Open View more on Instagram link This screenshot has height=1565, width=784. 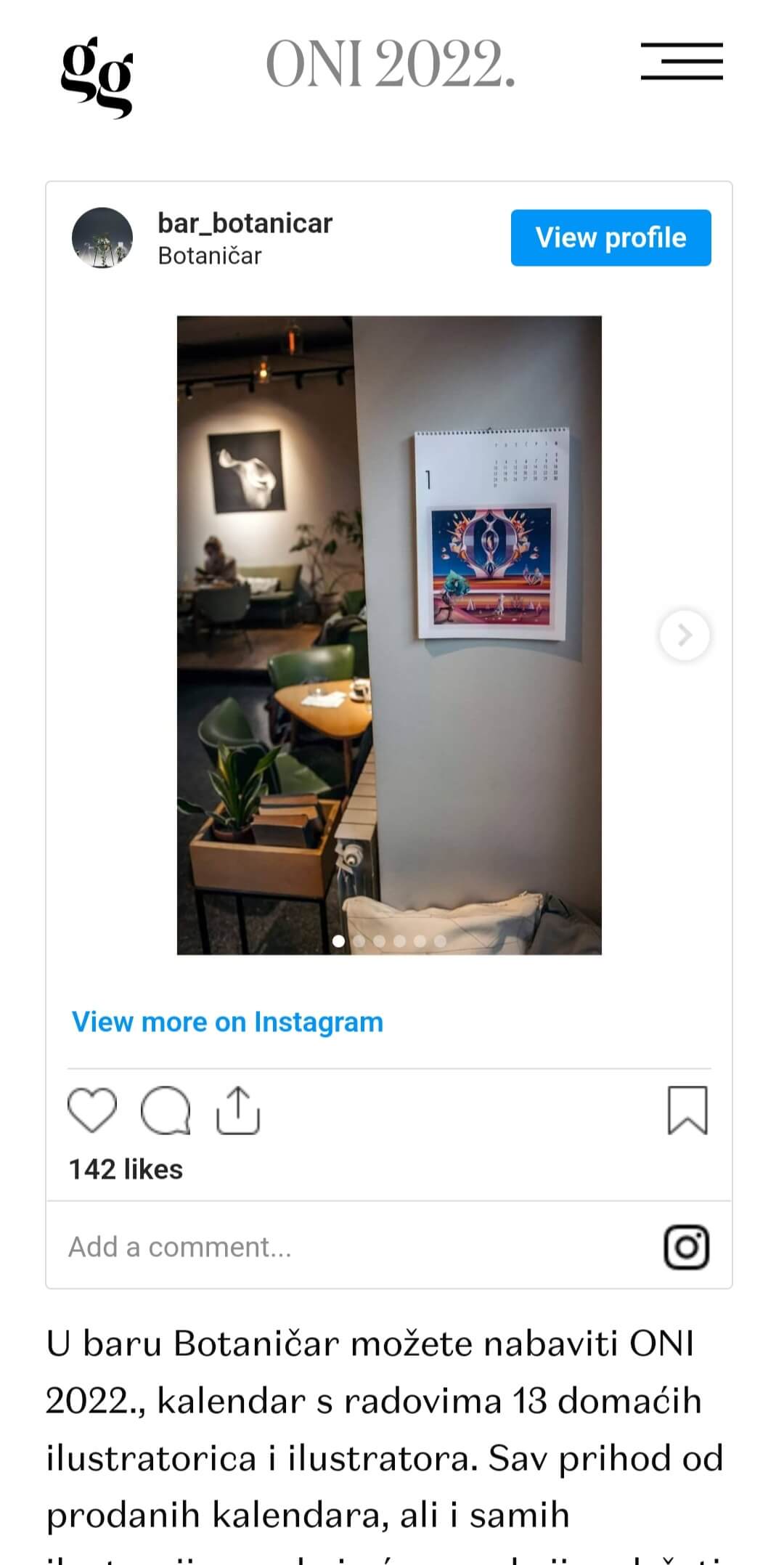tap(227, 1022)
